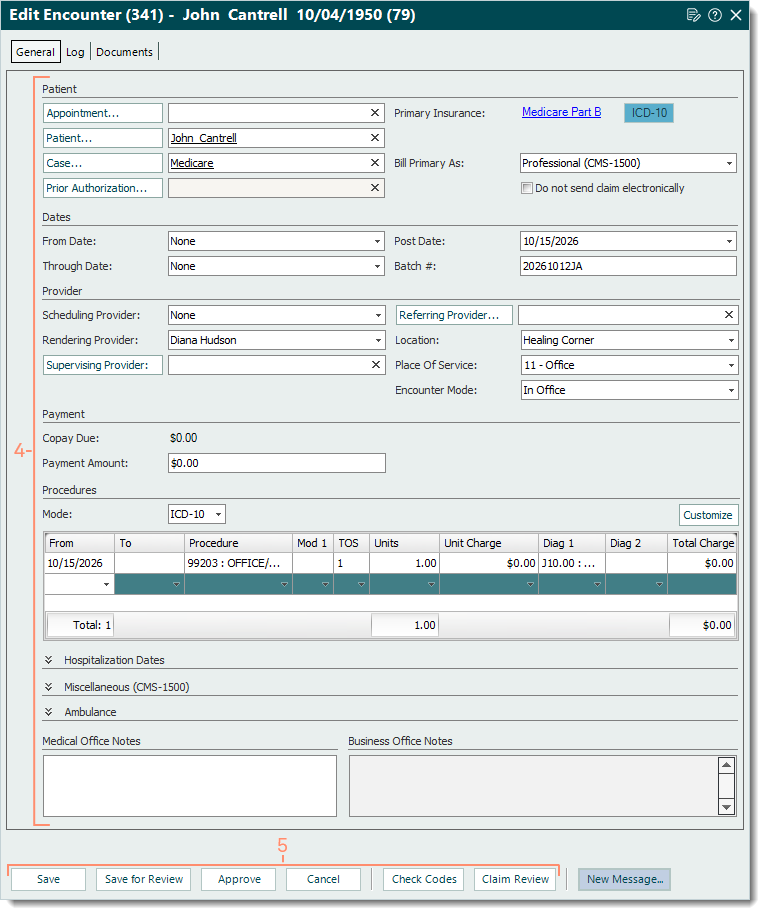The height and width of the screenshot is (915, 765).
Task: Click the Referring Provider... button
Action: (x=455, y=315)
